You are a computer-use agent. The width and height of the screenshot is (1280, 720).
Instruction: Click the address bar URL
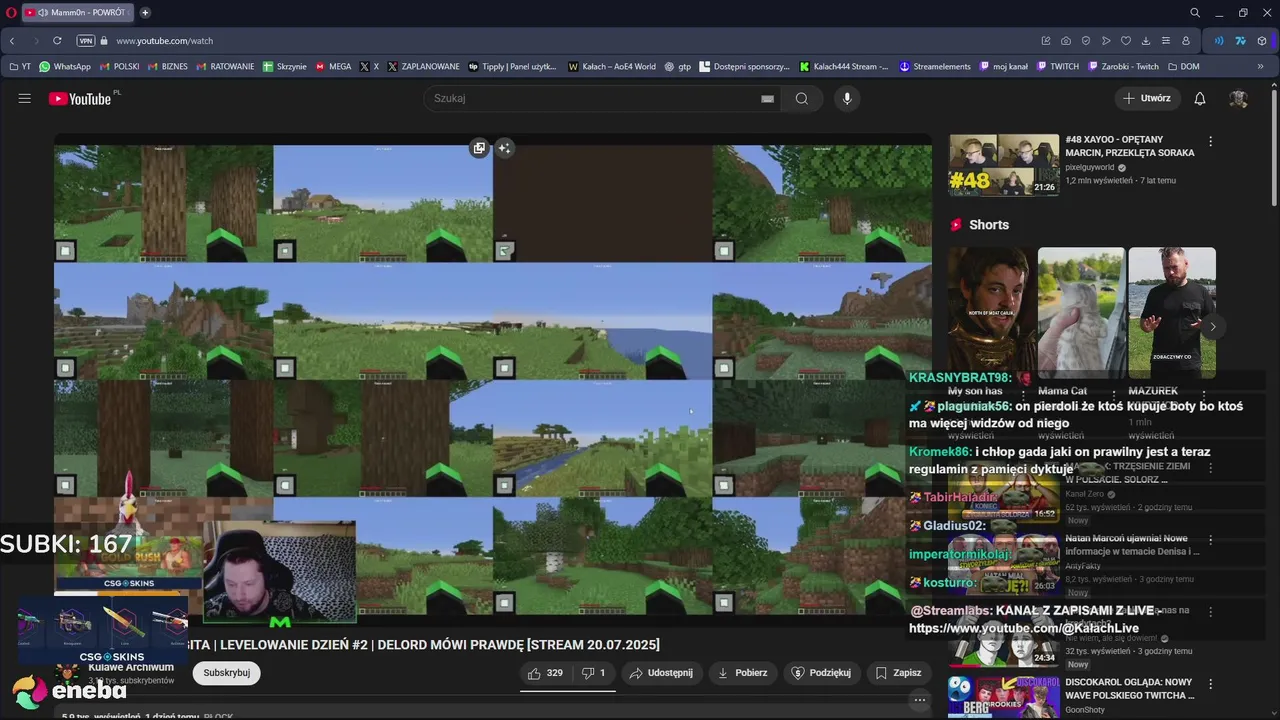coord(164,41)
